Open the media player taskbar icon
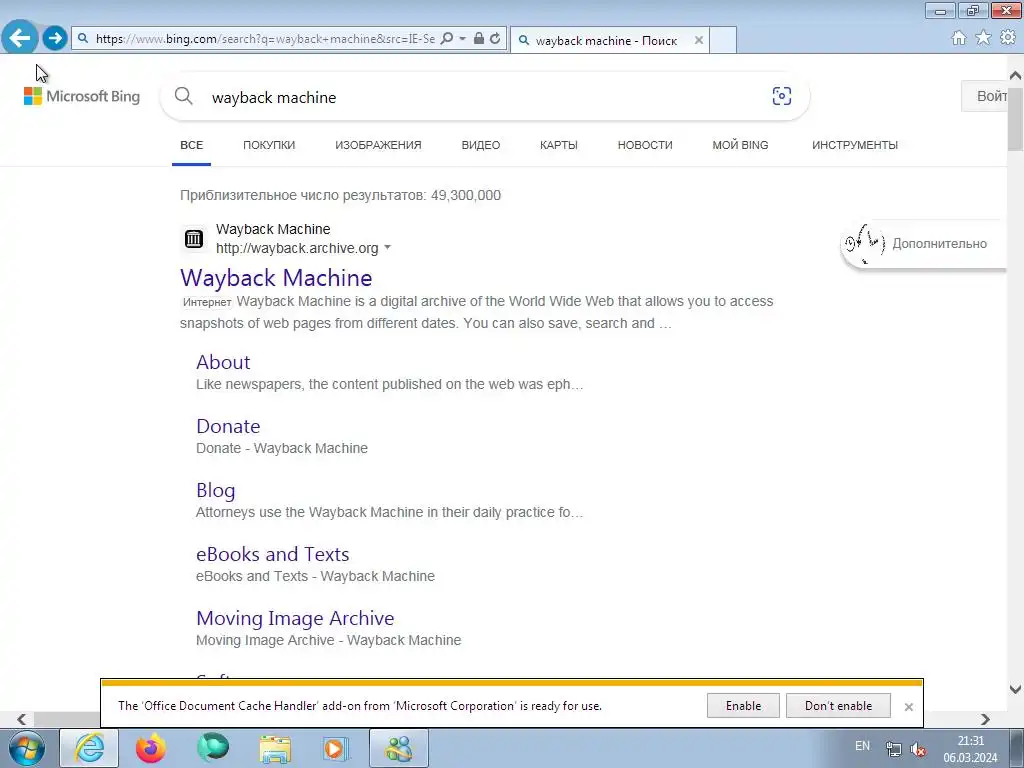 pos(337,748)
